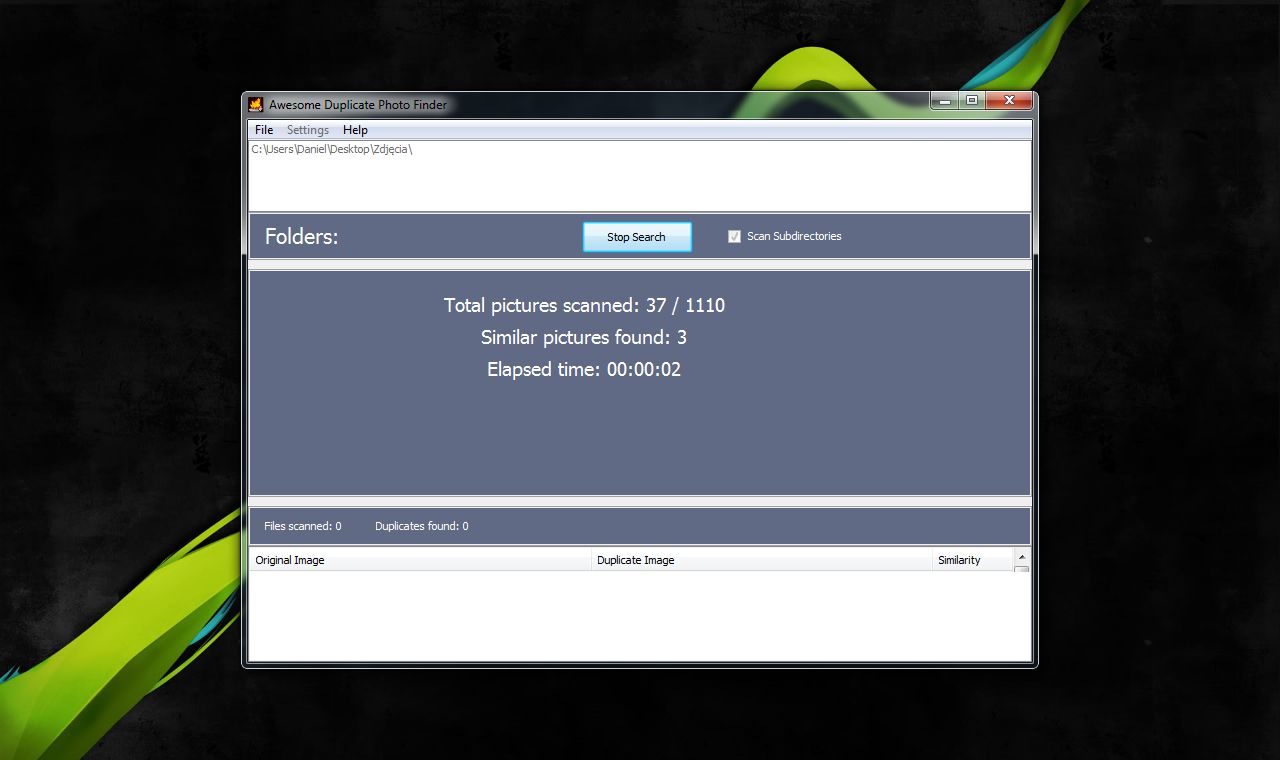Viewport: 1280px width, 760px height.
Task: Click the Duplicates found: 0 status
Action: click(x=422, y=526)
